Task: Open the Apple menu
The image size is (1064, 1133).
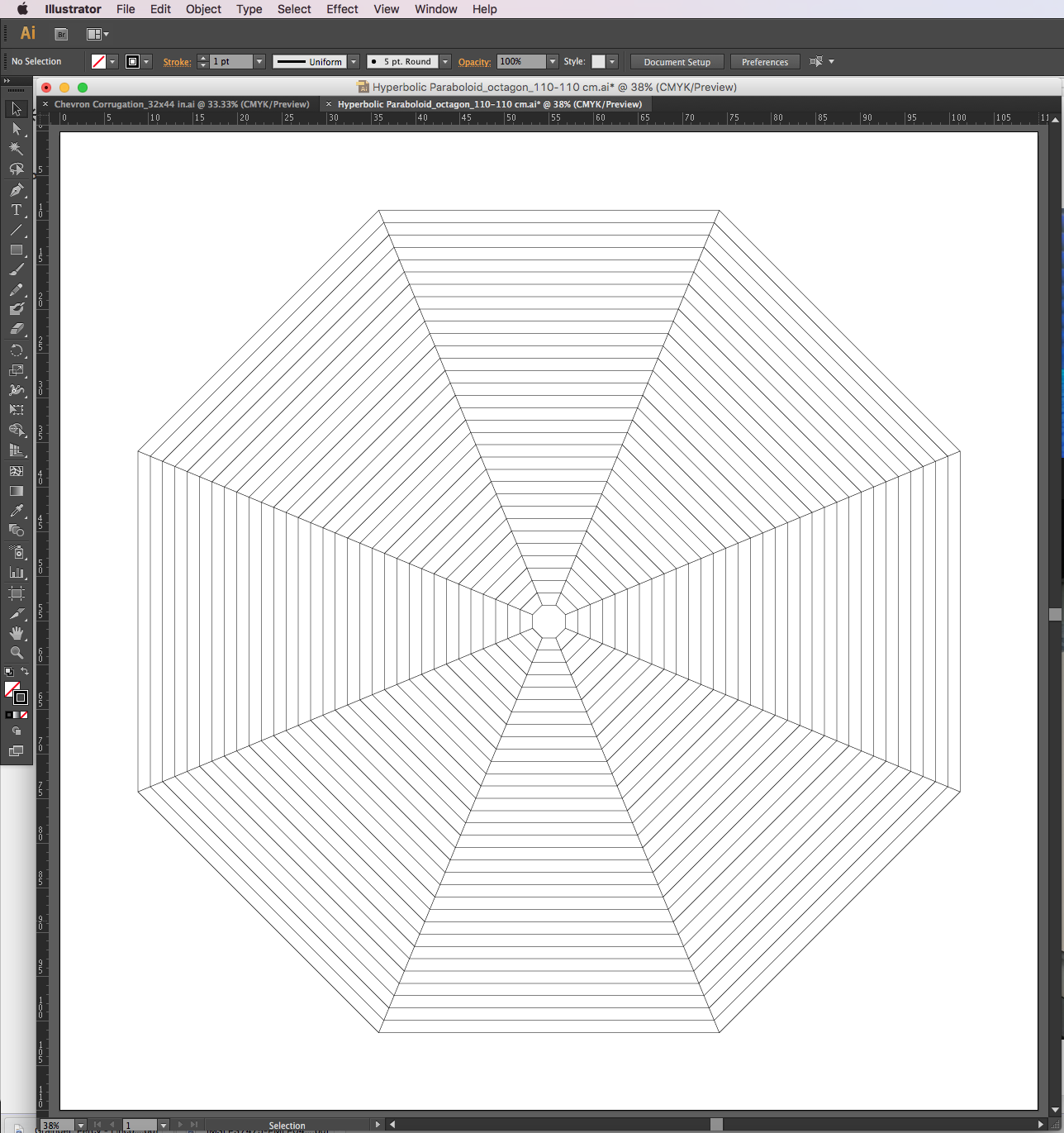Action: [x=22, y=9]
